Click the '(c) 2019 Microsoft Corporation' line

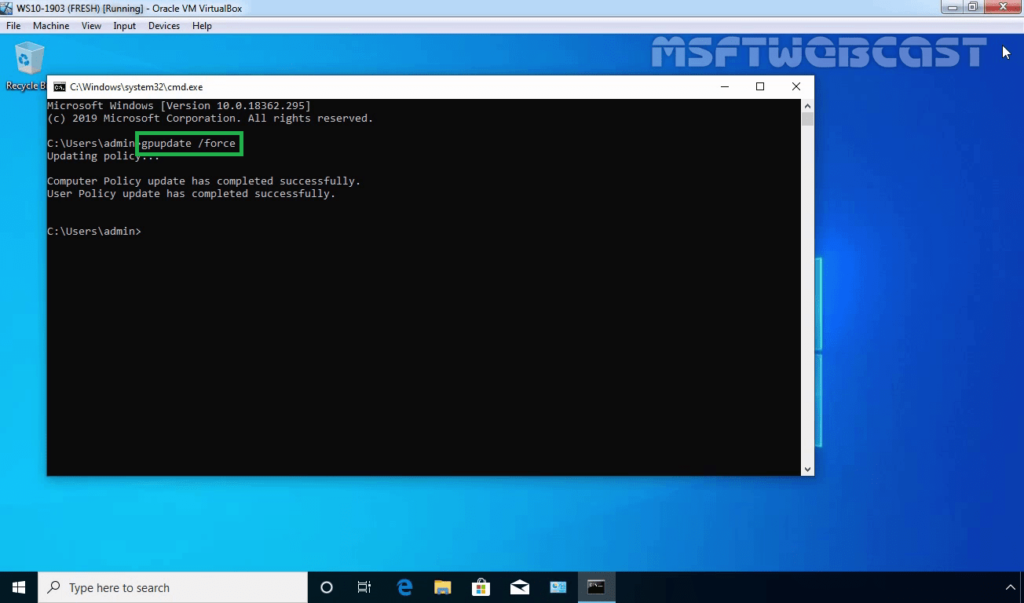point(210,118)
